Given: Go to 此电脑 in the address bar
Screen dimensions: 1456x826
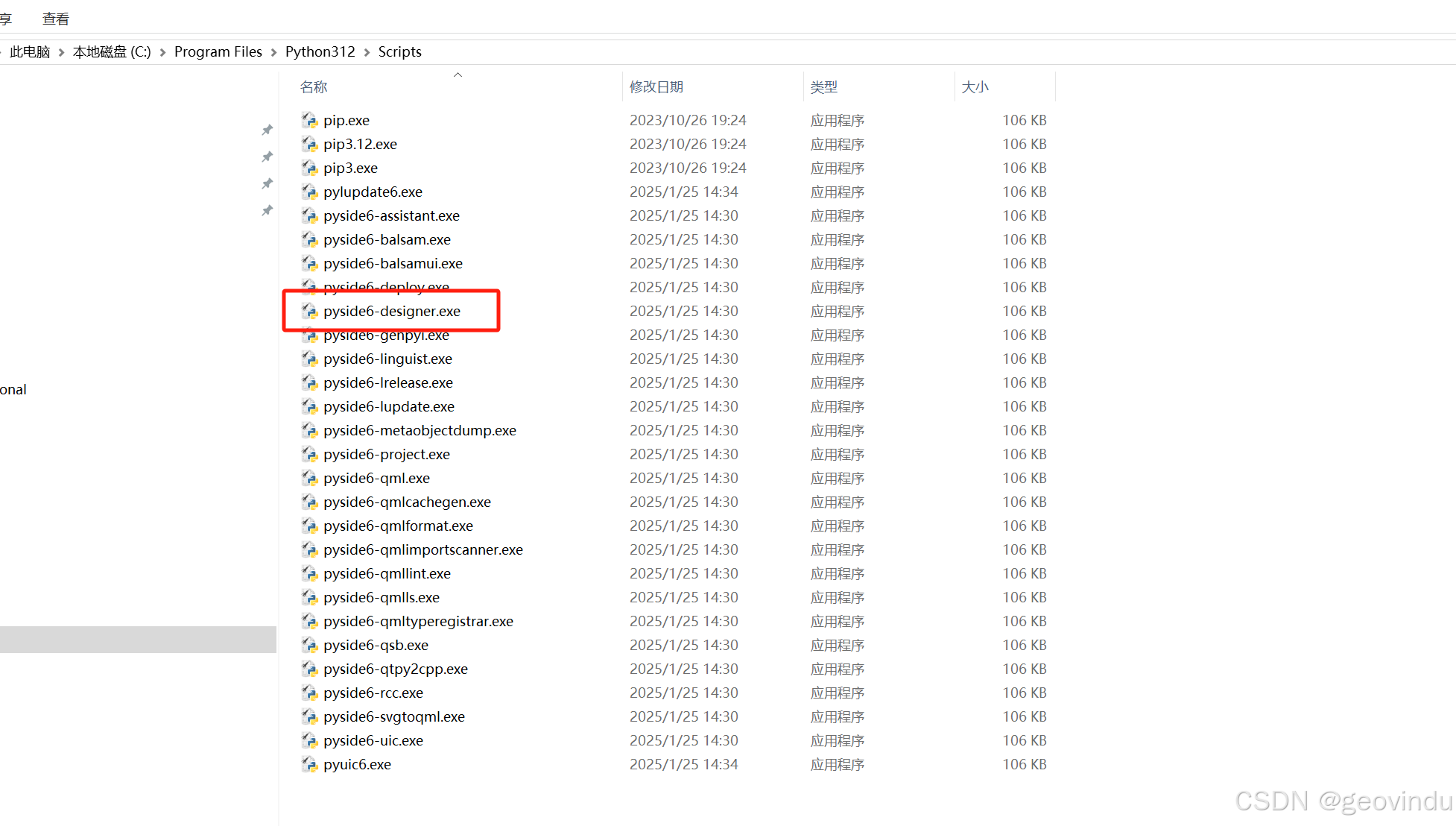Looking at the screenshot, I should 30,51.
